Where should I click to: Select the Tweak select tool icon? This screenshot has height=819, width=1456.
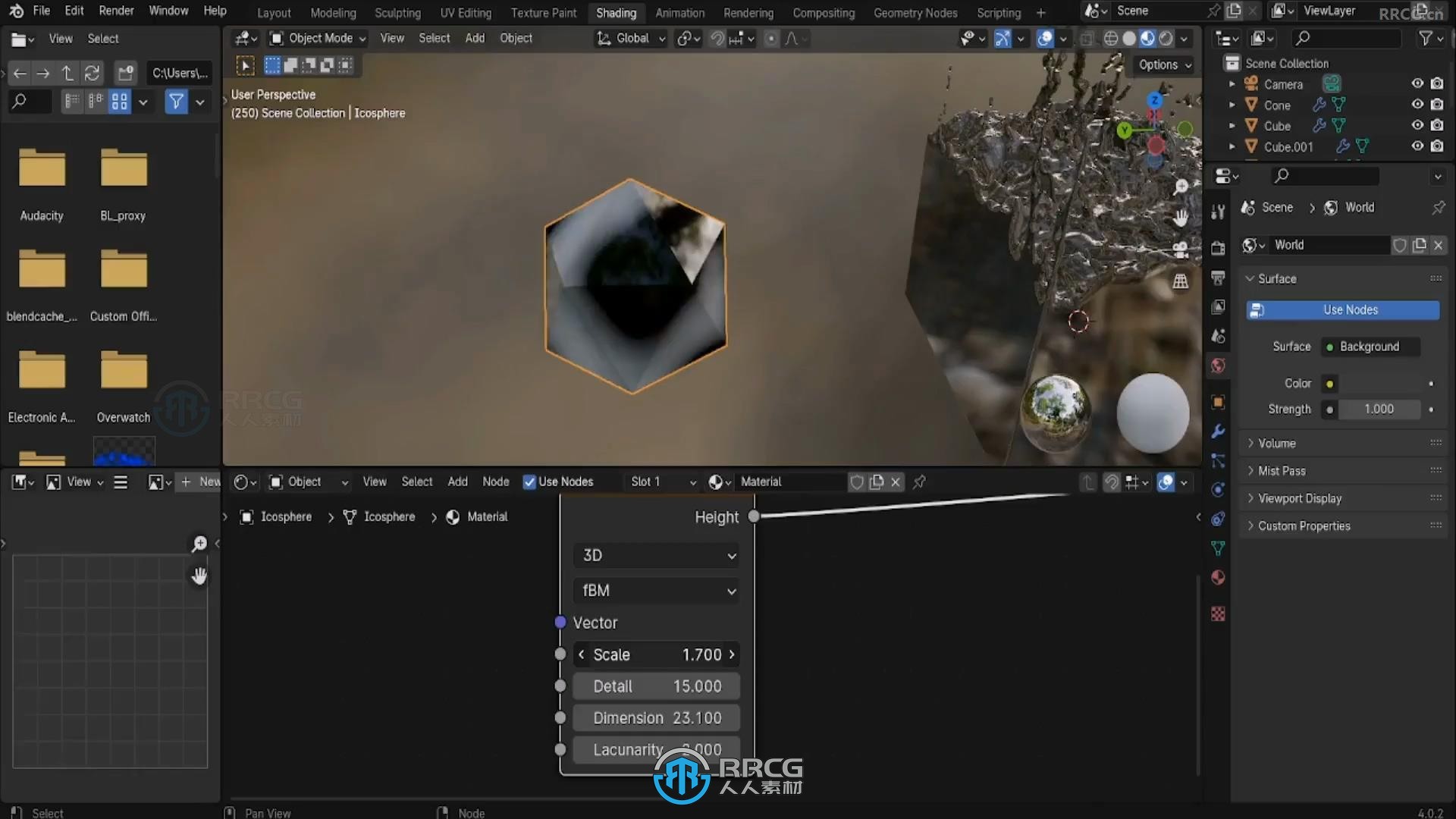tap(245, 65)
